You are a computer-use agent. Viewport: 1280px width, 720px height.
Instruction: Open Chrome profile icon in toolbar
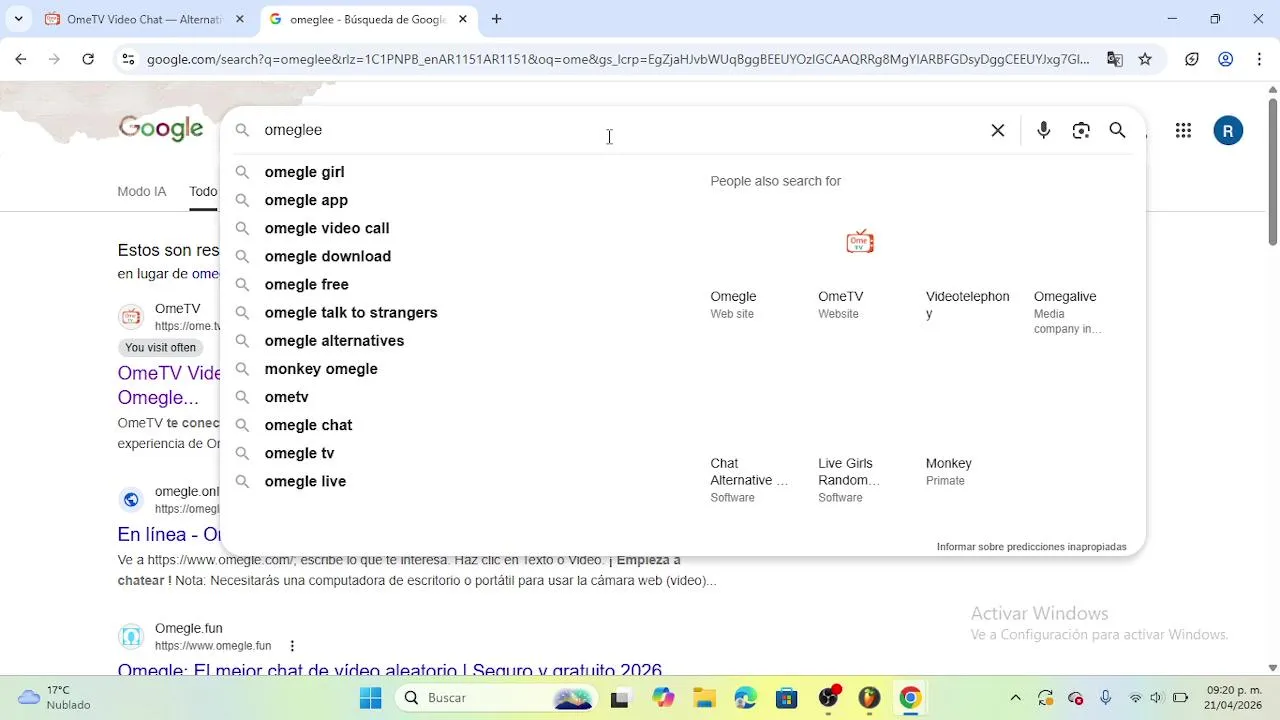pos(1225,59)
